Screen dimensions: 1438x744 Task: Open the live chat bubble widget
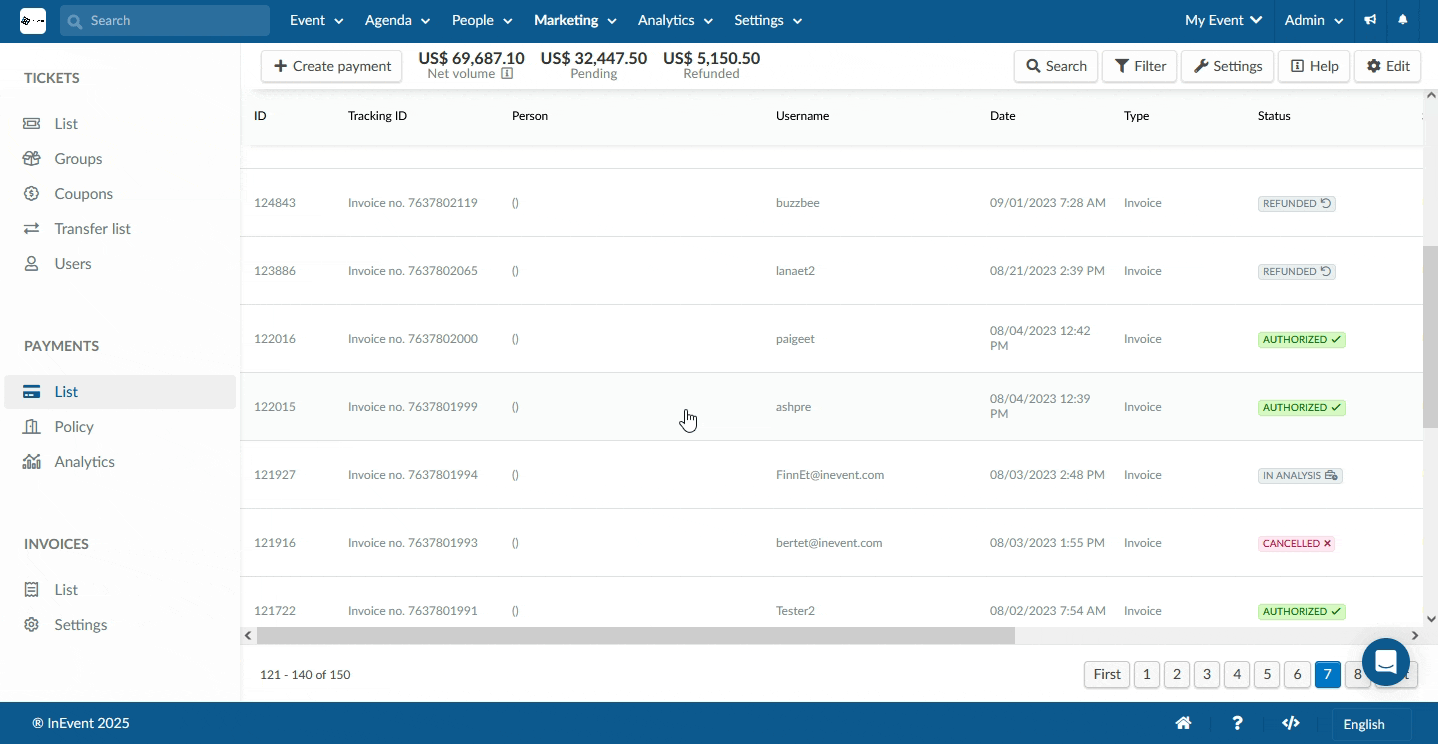click(x=1385, y=661)
